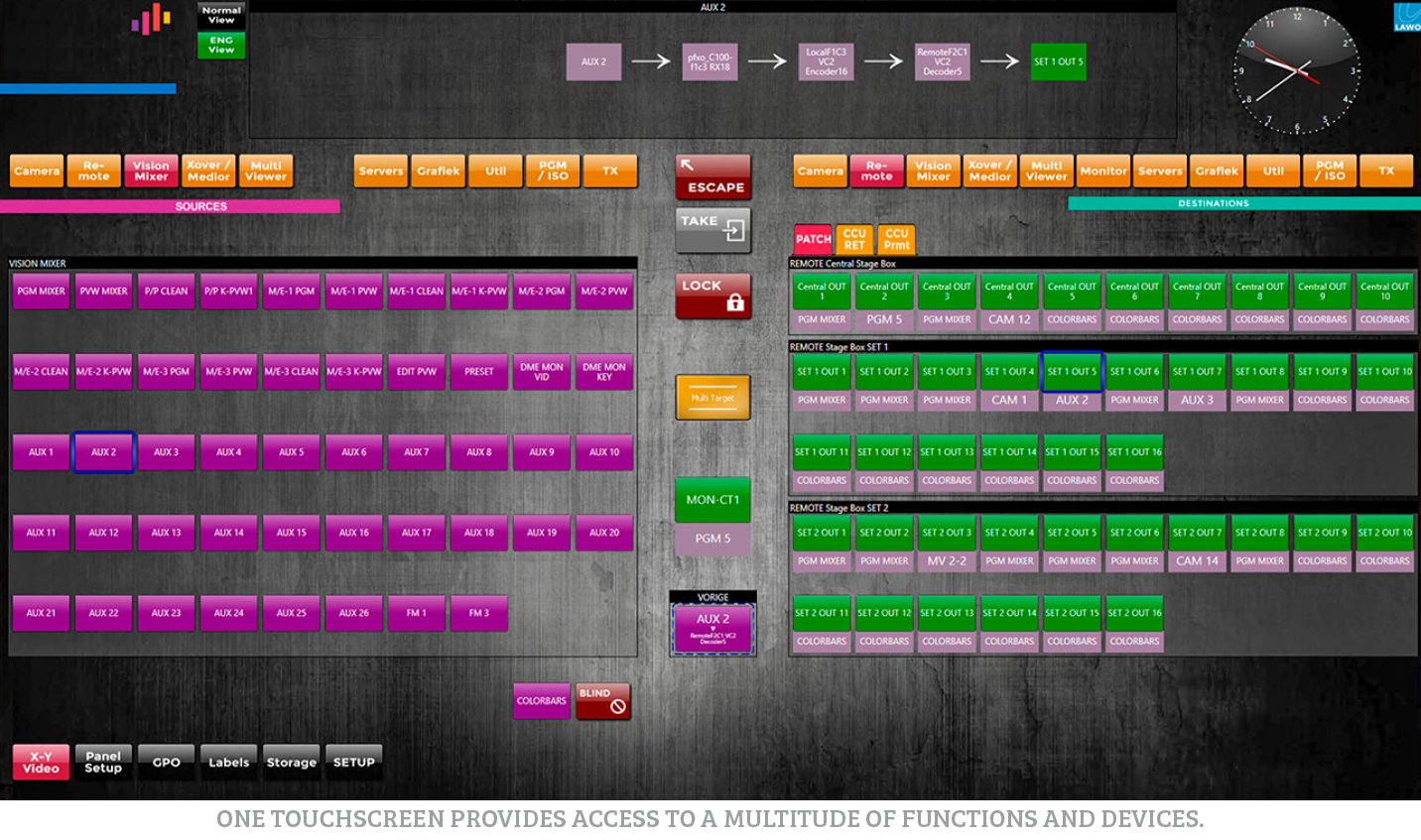Open the X-Y Video page
The image size is (1421, 840).
click(x=41, y=762)
